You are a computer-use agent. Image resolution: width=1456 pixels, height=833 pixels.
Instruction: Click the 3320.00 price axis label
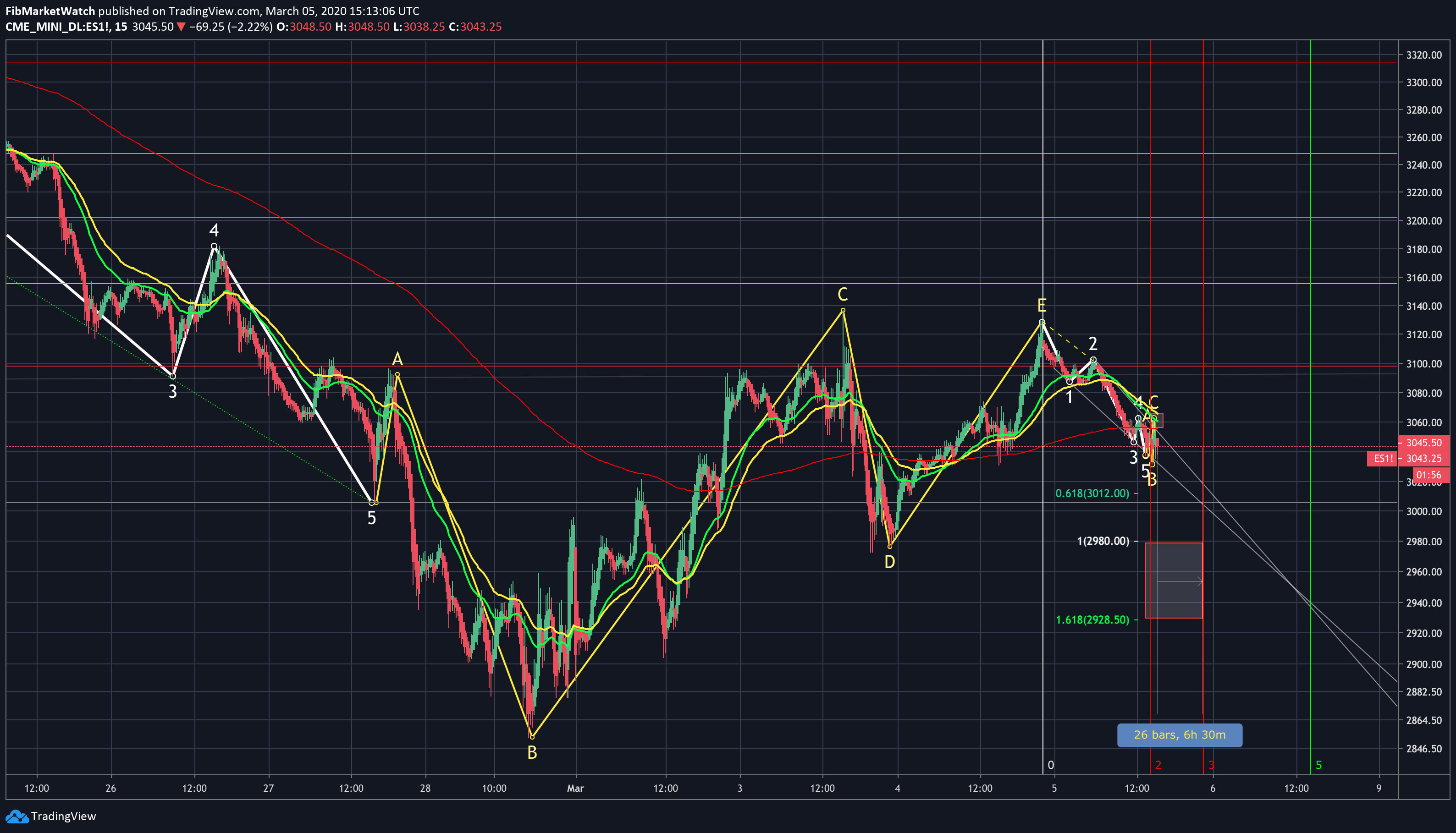tap(1423, 55)
